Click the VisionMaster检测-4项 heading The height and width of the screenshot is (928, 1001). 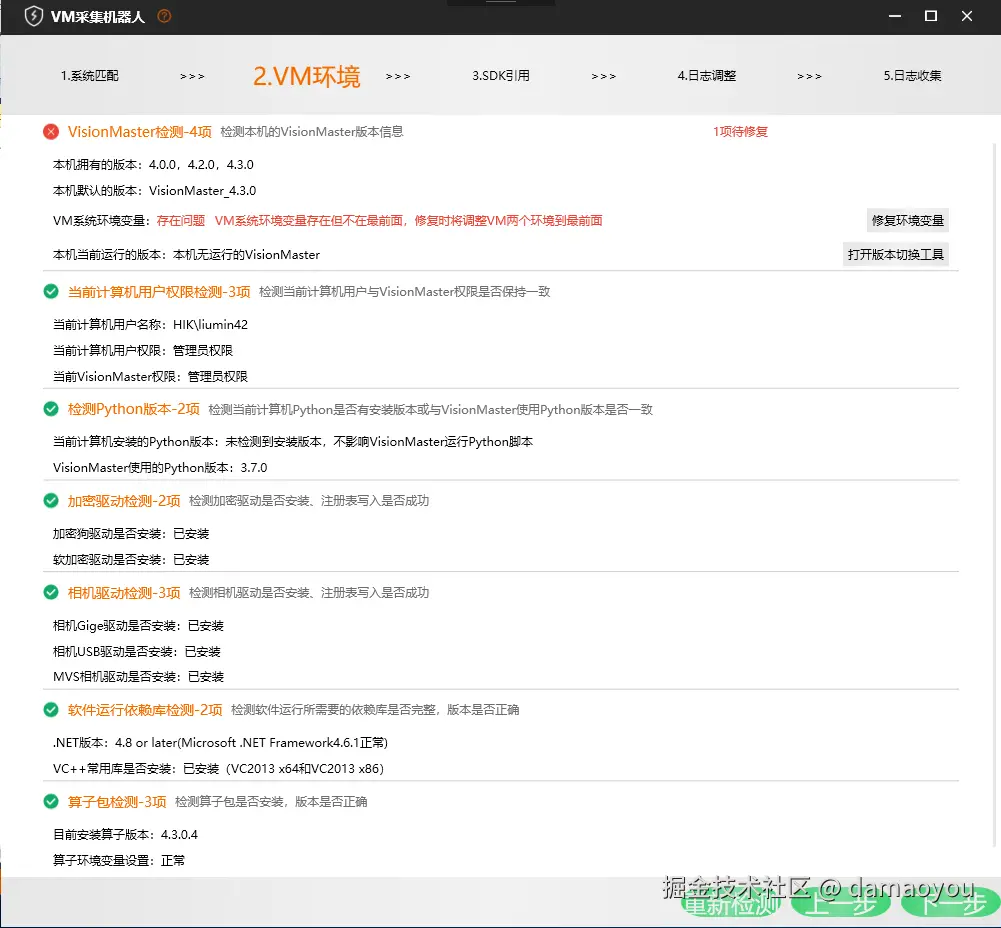pyautogui.click(x=140, y=132)
